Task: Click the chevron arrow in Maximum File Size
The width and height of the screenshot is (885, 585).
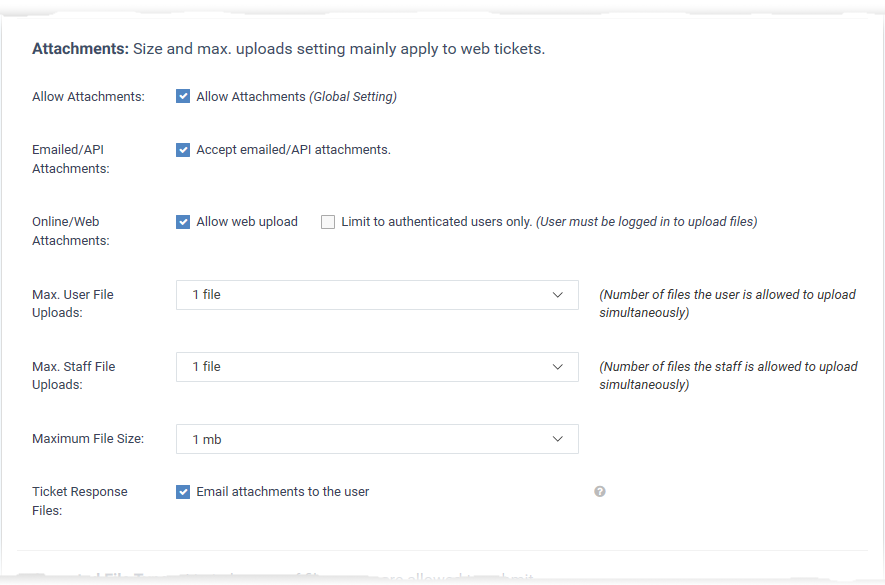Action: [558, 439]
